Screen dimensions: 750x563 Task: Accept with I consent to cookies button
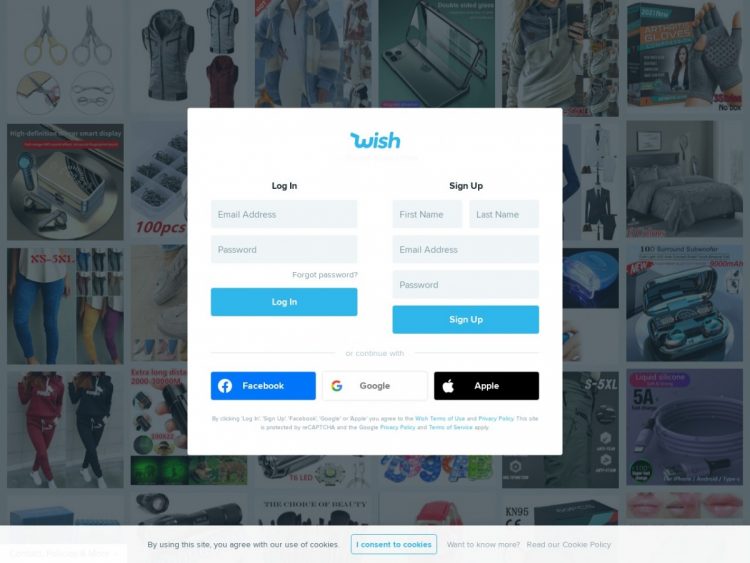(394, 544)
